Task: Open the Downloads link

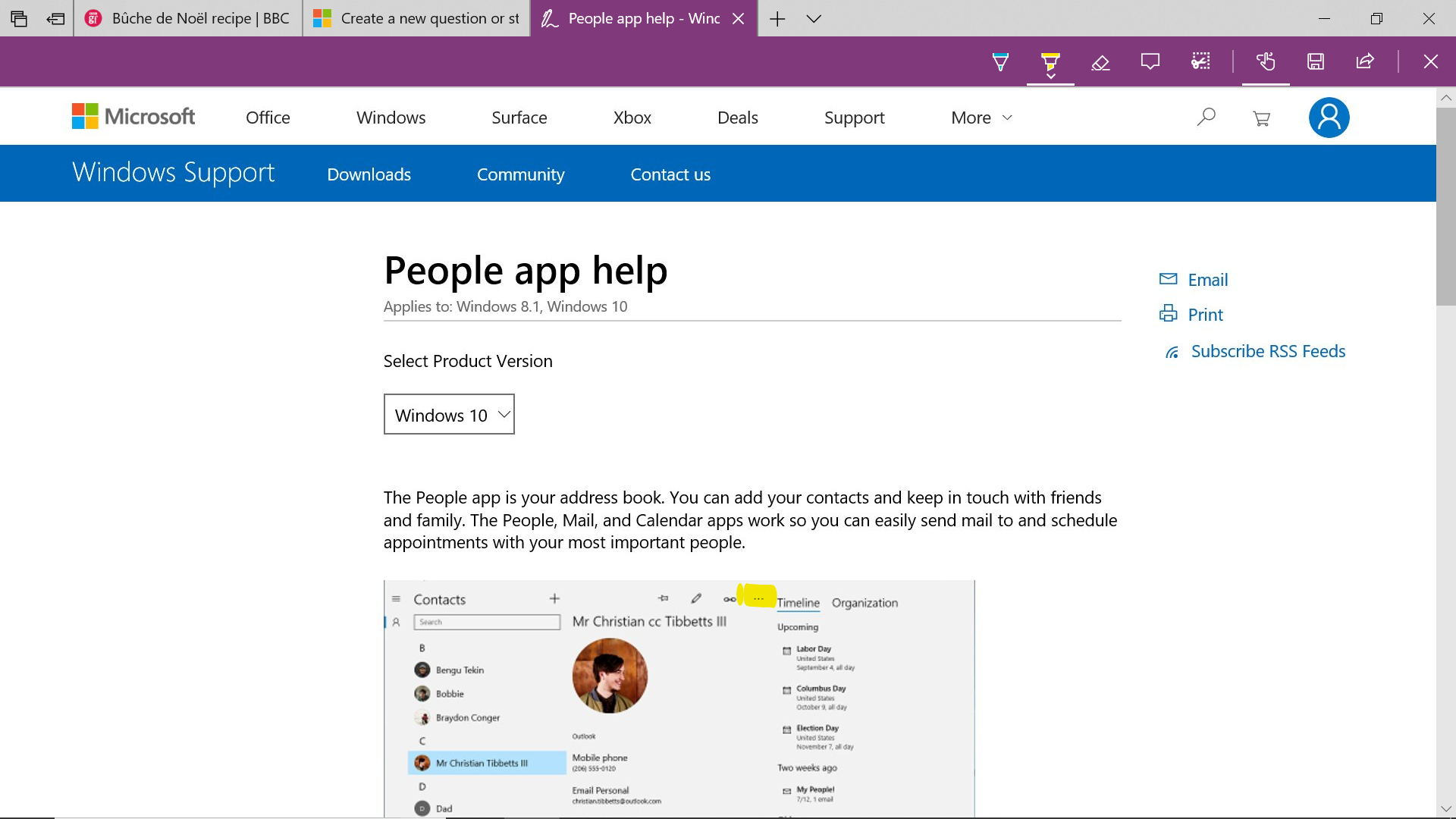Action: coord(369,174)
